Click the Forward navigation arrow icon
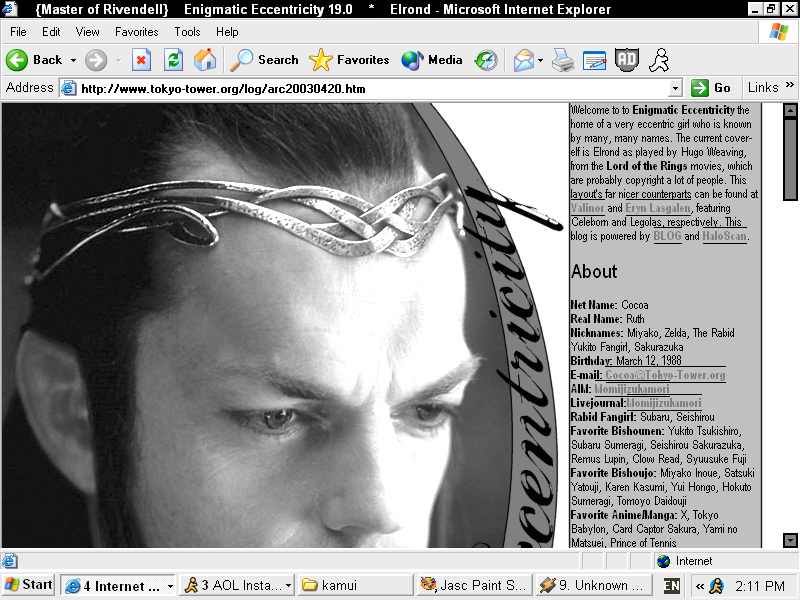This screenshot has height=600, width=800. (95, 60)
